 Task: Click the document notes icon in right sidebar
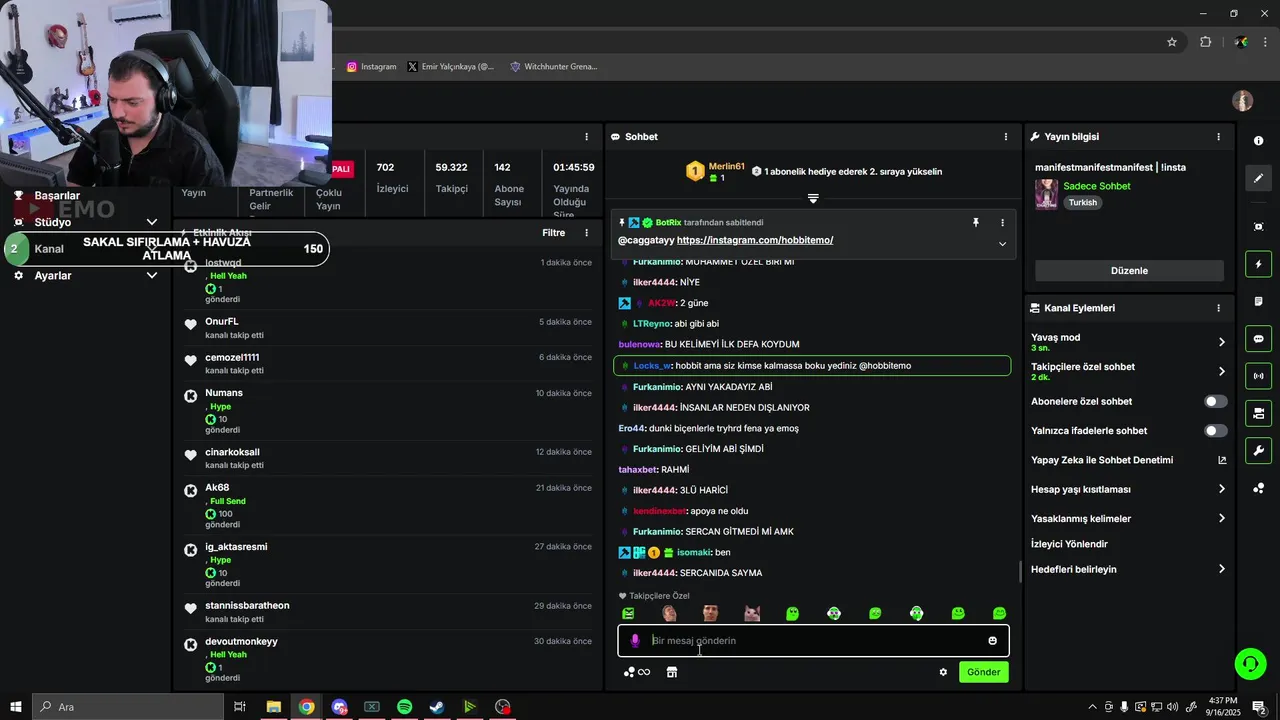(x=1258, y=301)
